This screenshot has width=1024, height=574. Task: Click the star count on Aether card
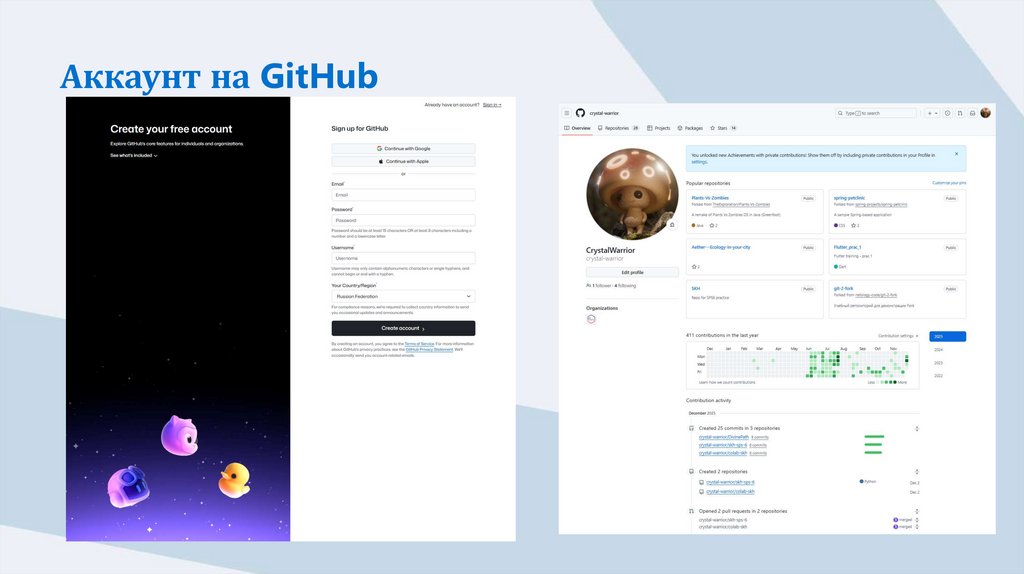pos(696,267)
